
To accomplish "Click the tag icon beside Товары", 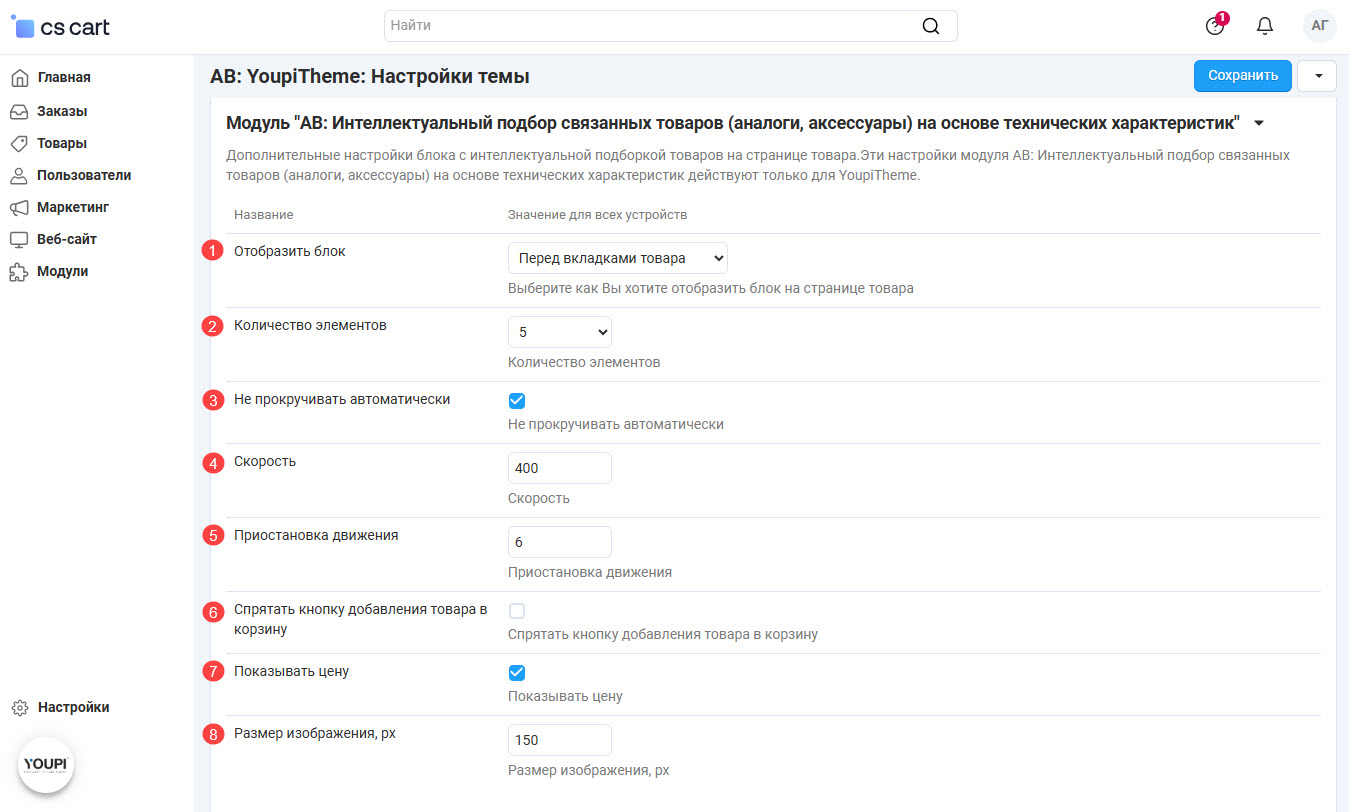I will tap(18, 143).
